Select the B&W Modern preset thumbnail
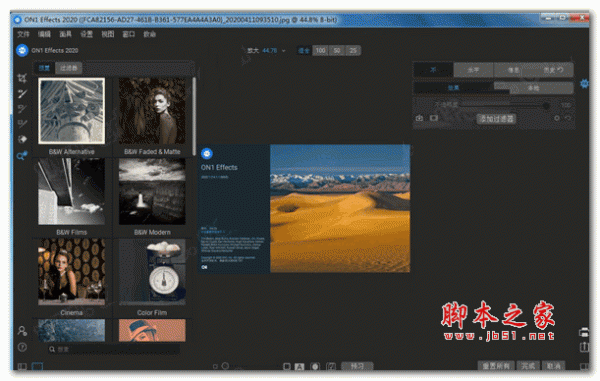Image resolution: width=600 pixels, height=381 pixels. click(x=152, y=191)
